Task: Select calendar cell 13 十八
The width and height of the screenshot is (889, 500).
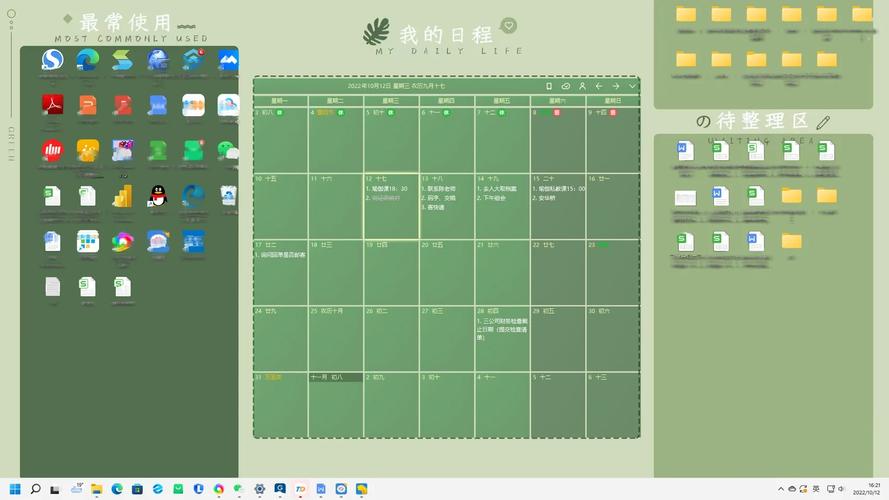Action: pos(446,206)
